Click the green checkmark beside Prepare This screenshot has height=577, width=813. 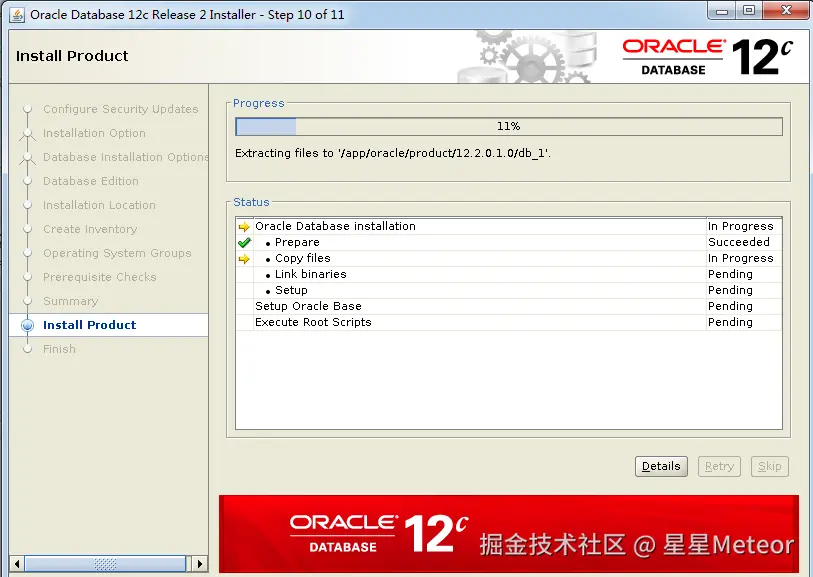[244, 242]
